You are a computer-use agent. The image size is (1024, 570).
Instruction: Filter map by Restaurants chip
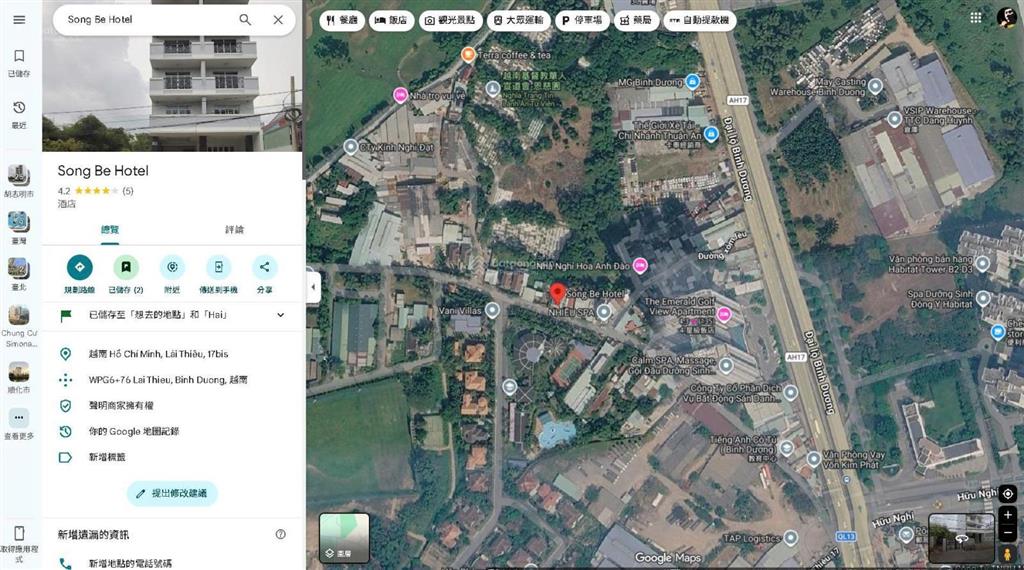pos(342,20)
